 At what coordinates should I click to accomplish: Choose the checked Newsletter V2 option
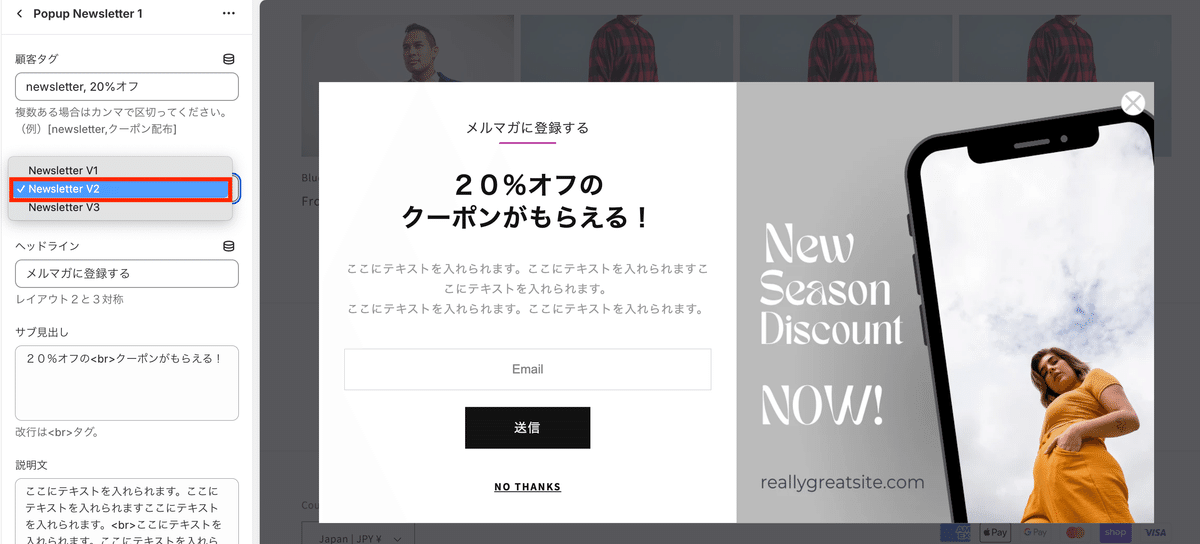121,189
